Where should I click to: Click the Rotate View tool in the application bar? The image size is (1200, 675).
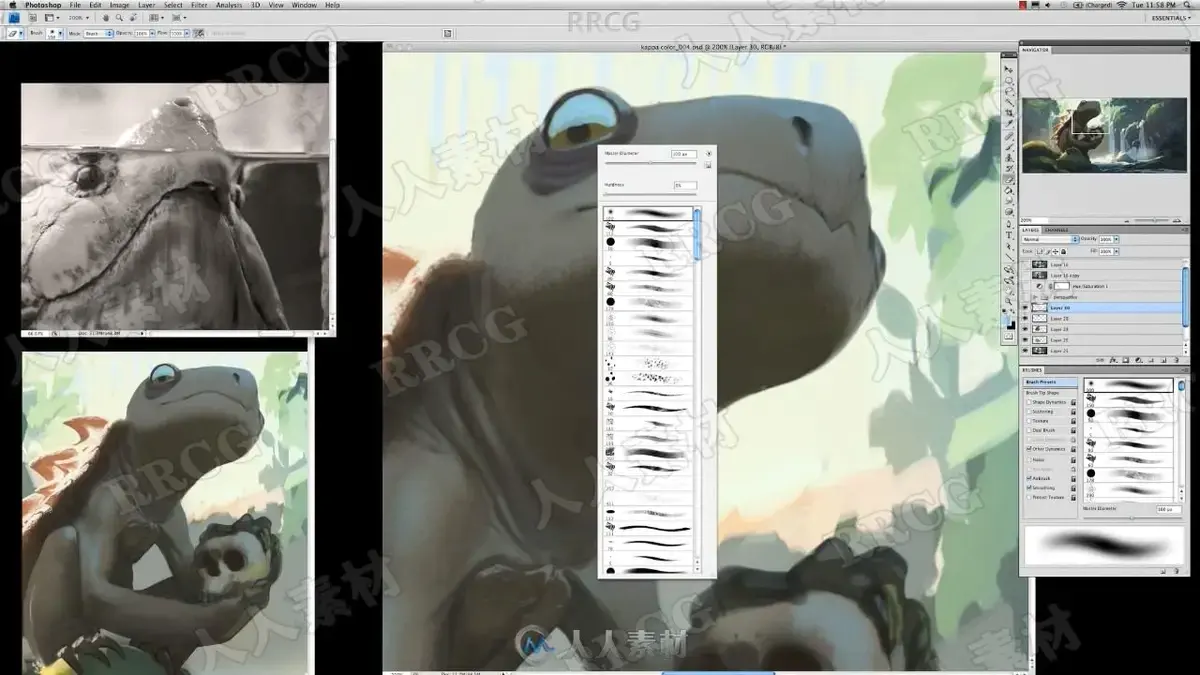[x=132, y=18]
